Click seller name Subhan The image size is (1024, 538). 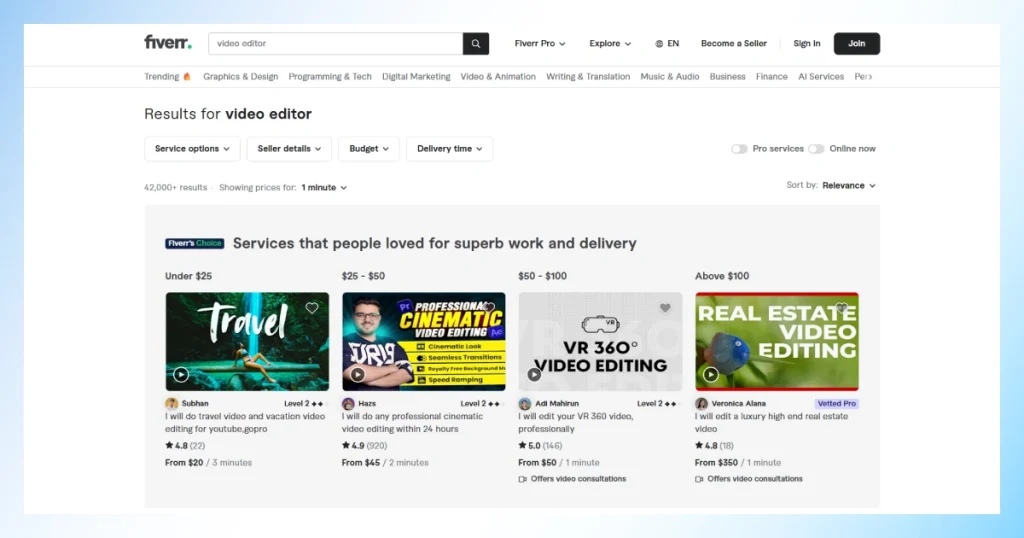[x=195, y=404]
